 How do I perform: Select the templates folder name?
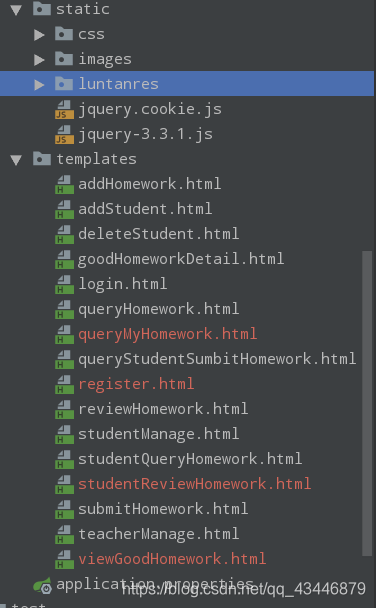(97, 159)
